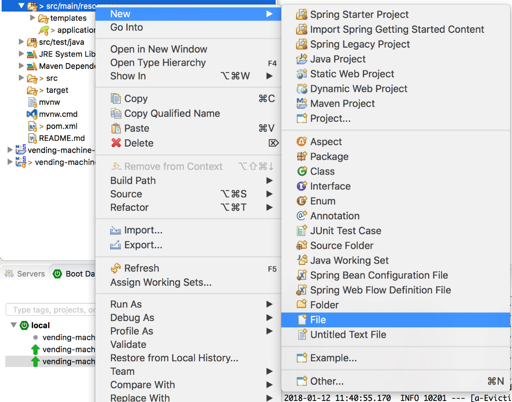Switch to the Servers tab
The image size is (512, 402).
pyautogui.click(x=25, y=274)
